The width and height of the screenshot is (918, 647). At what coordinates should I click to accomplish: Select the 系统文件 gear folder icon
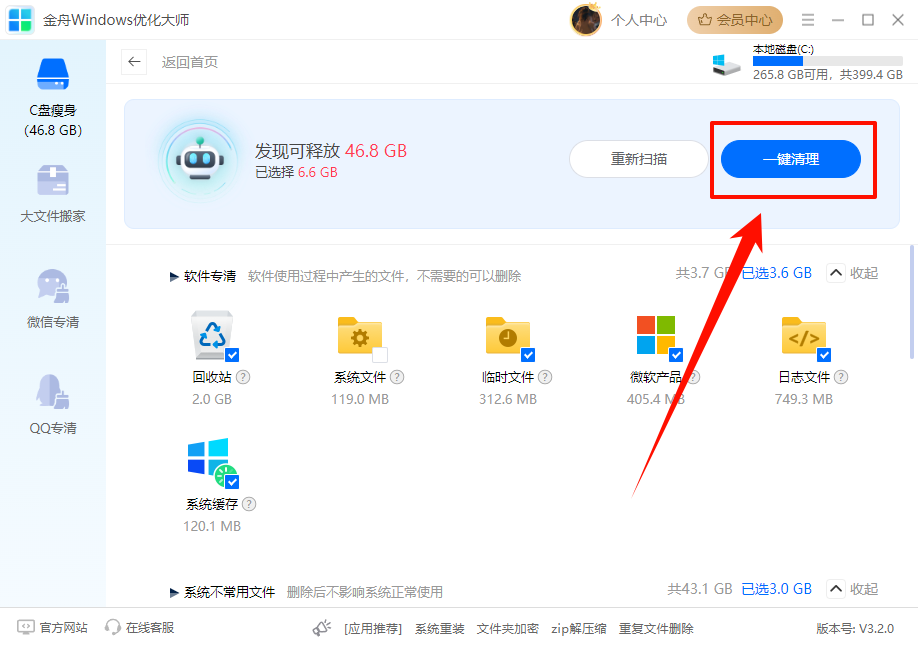(359, 335)
